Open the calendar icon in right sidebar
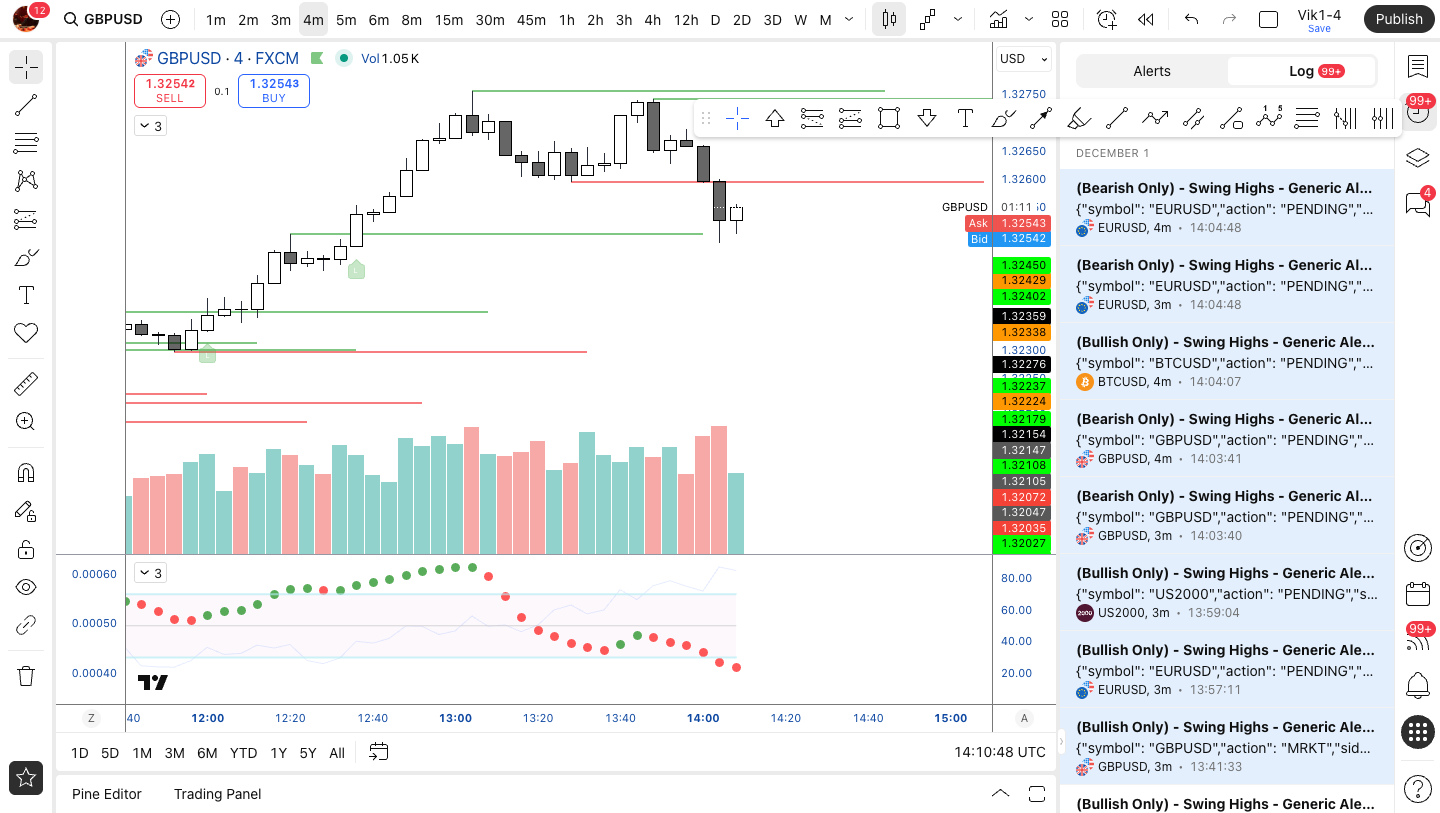Viewport: 1440px width, 813px height. pos(1417,594)
